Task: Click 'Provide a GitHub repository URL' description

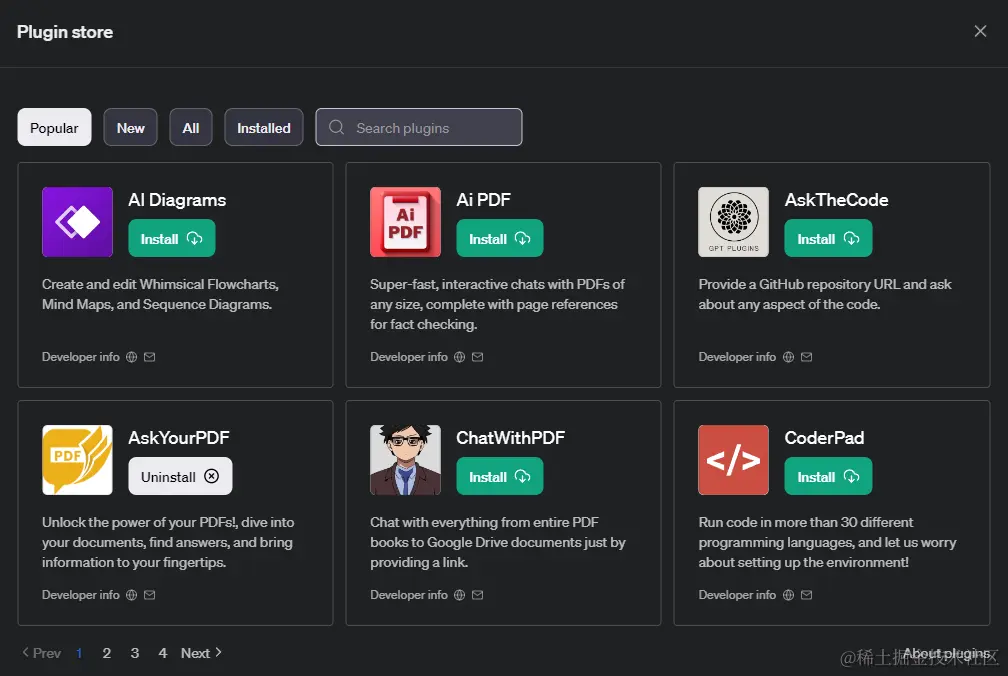Action: 825,294
